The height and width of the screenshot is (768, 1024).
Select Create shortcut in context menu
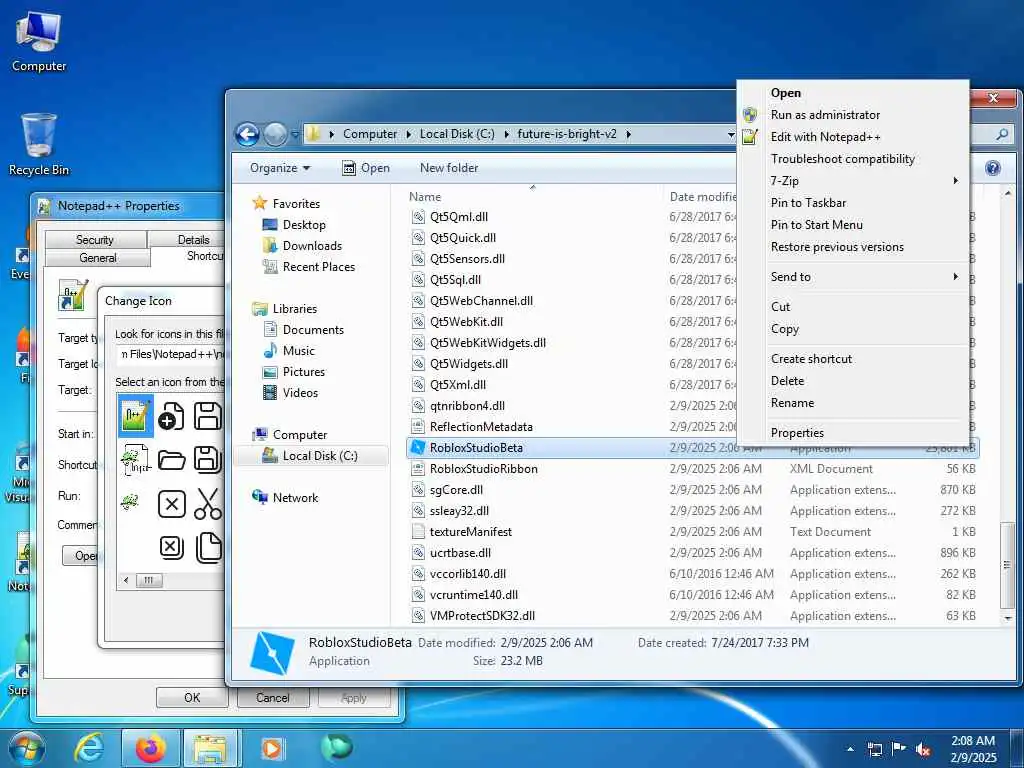pyautogui.click(x=853, y=359)
